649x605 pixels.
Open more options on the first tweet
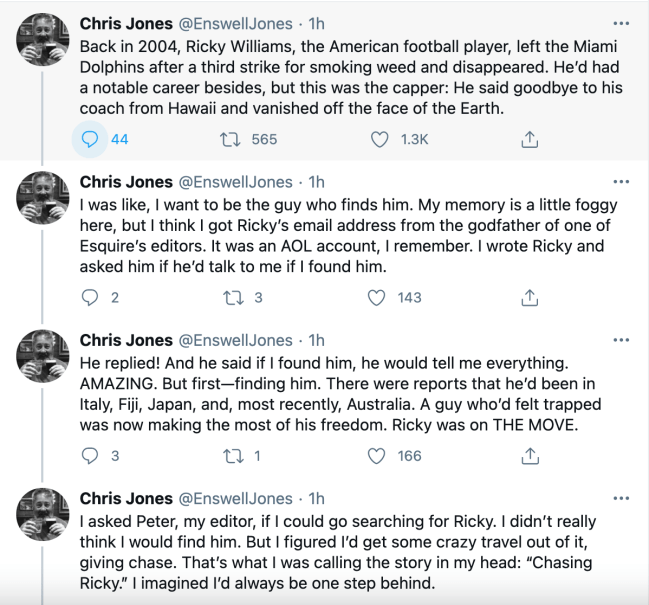[621, 23]
